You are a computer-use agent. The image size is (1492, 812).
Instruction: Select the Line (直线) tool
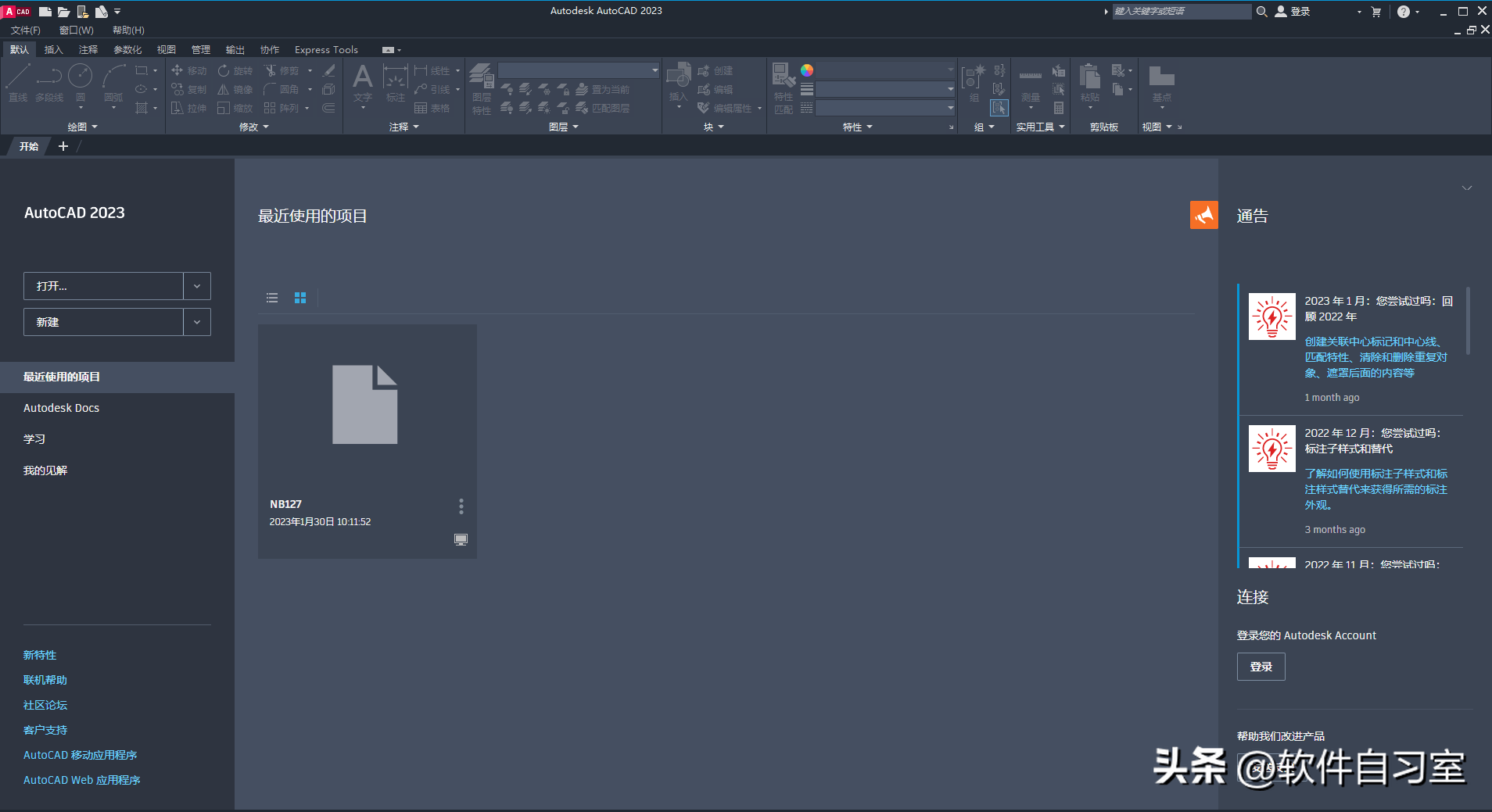click(x=18, y=83)
